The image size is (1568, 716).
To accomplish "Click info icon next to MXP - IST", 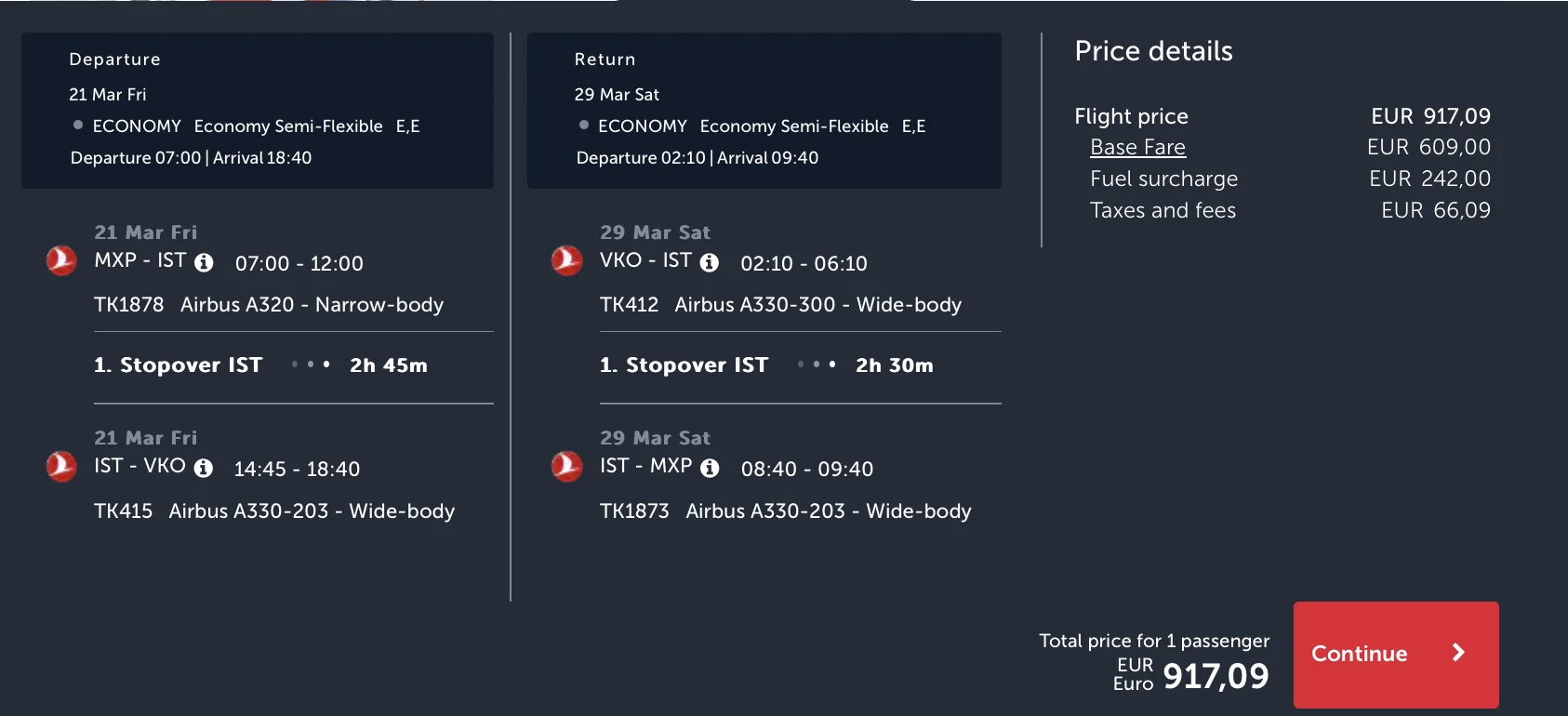I will (204, 263).
